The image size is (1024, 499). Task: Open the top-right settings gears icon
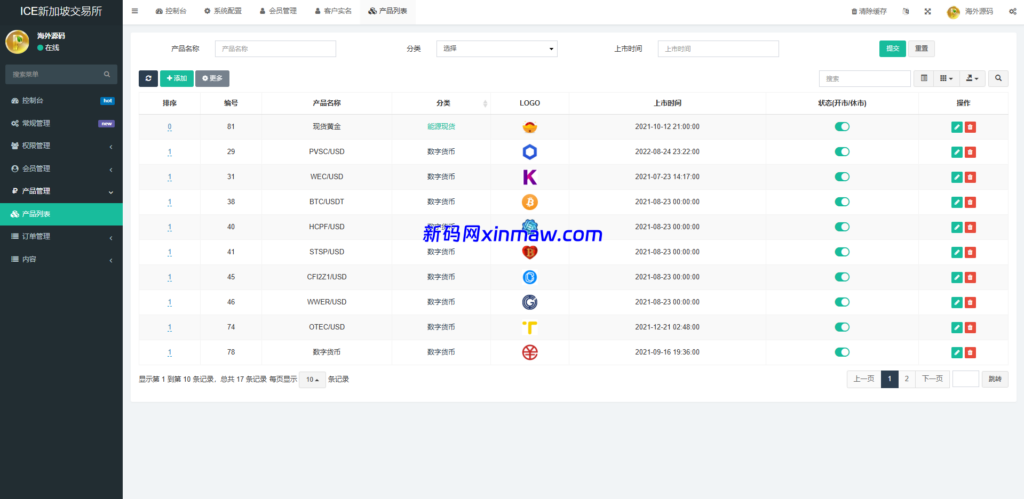(1012, 11)
